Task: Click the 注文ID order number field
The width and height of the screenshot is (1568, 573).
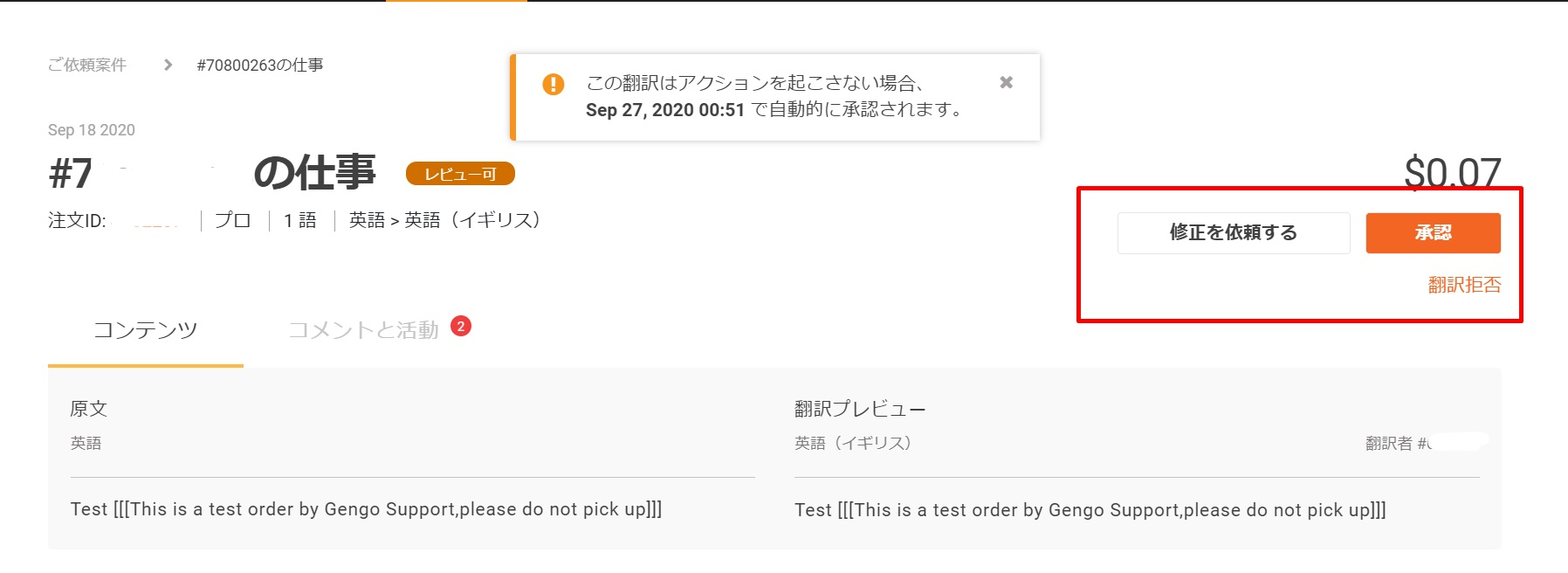Action: 114,220
